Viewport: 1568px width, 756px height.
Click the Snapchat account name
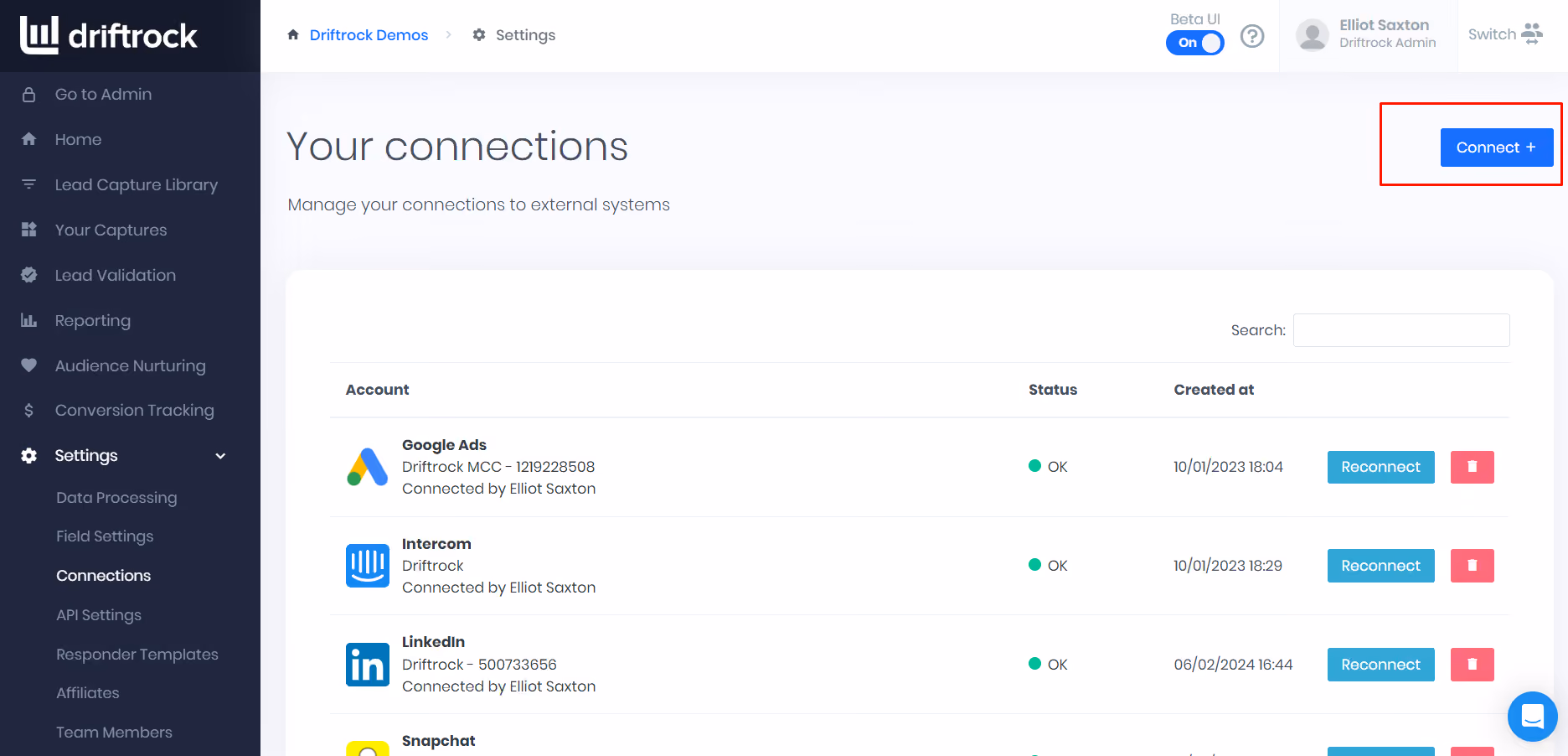tap(438, 741)
